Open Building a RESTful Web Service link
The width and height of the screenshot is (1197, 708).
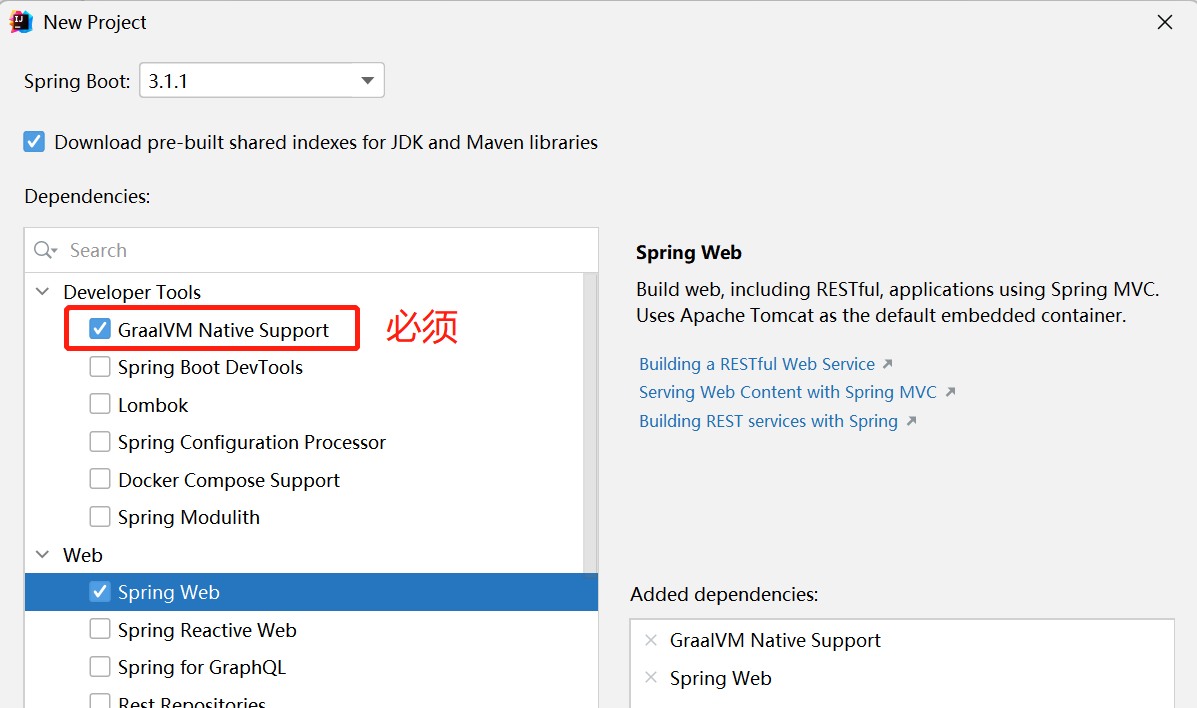[x=757, y=364]
